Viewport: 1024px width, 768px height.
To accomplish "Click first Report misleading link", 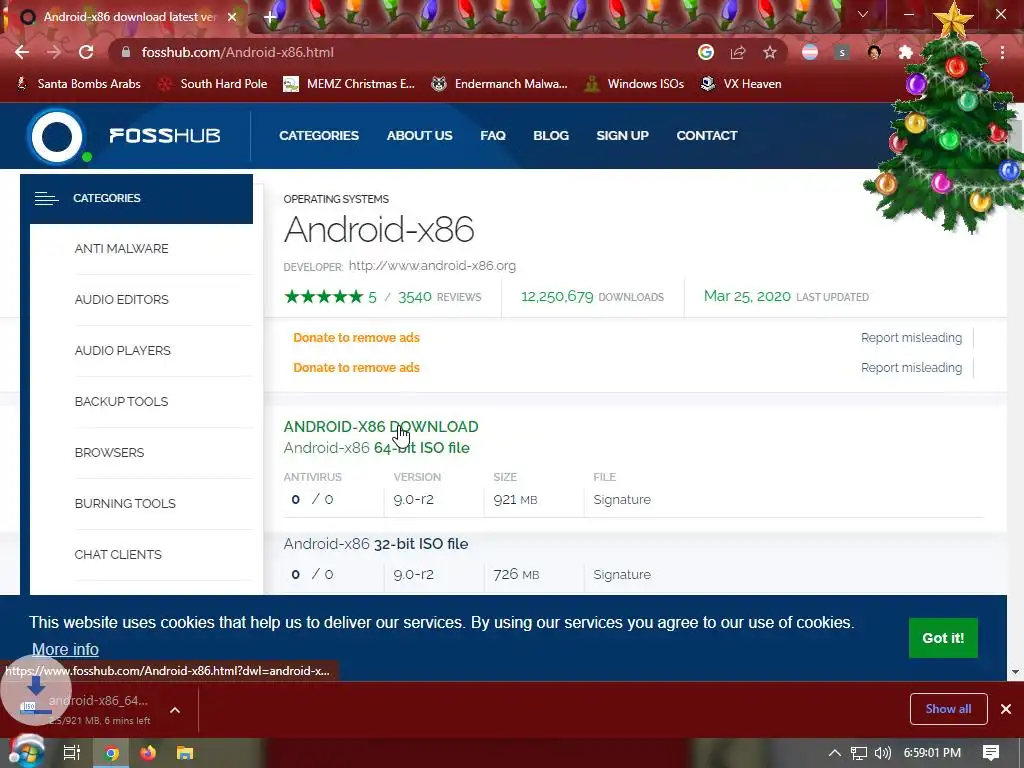I will coord(911,338).
